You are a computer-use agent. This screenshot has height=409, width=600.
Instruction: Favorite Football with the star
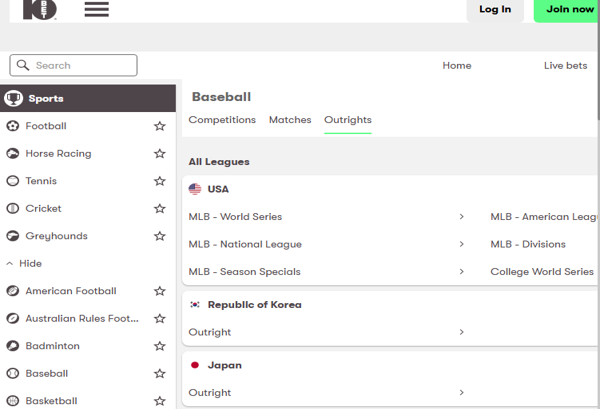159,126
